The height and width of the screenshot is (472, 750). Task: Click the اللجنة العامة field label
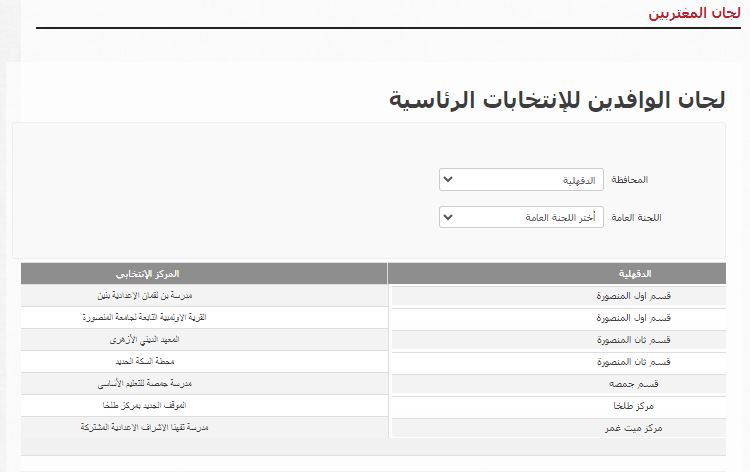coord(636,218)
